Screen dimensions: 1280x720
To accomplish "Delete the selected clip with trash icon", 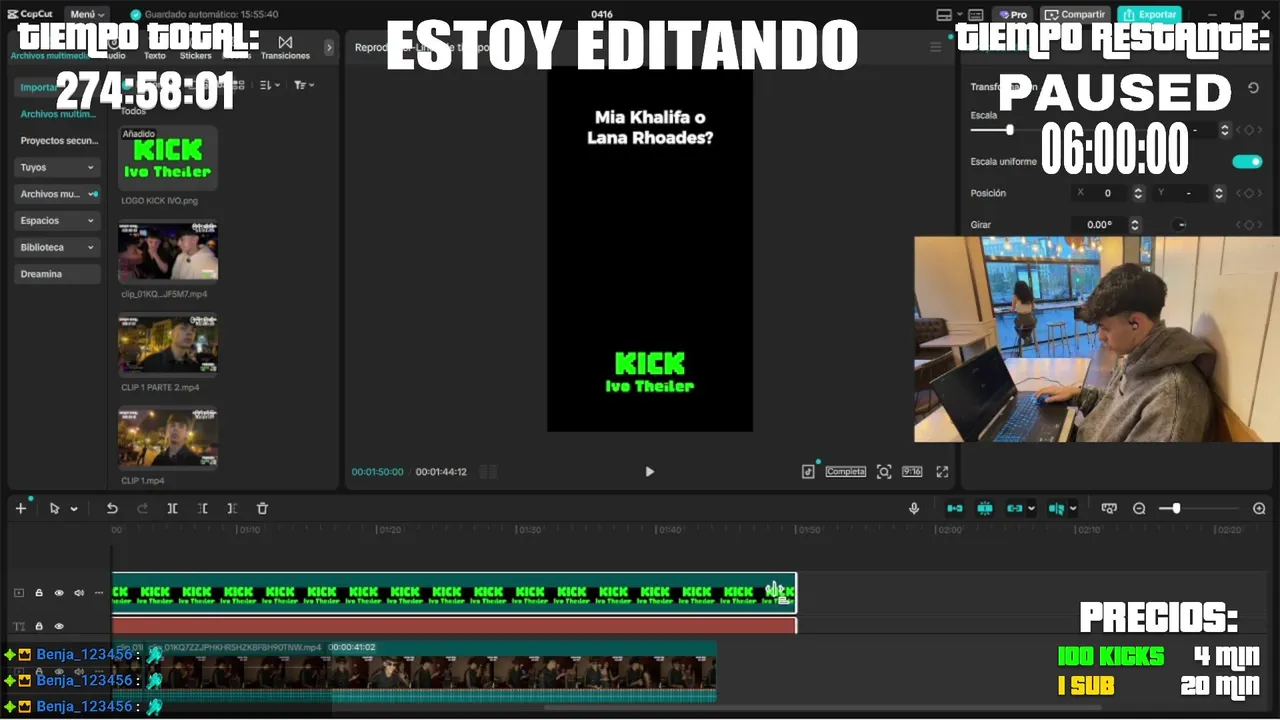I will (262, 508).
